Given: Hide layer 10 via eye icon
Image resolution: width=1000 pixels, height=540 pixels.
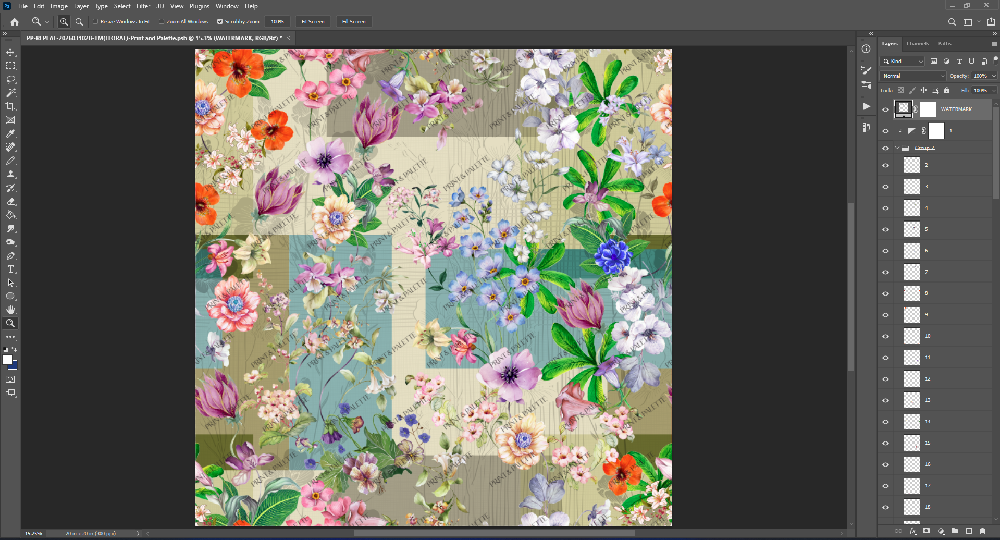Looking at the screenshot, I should point(885,336).
